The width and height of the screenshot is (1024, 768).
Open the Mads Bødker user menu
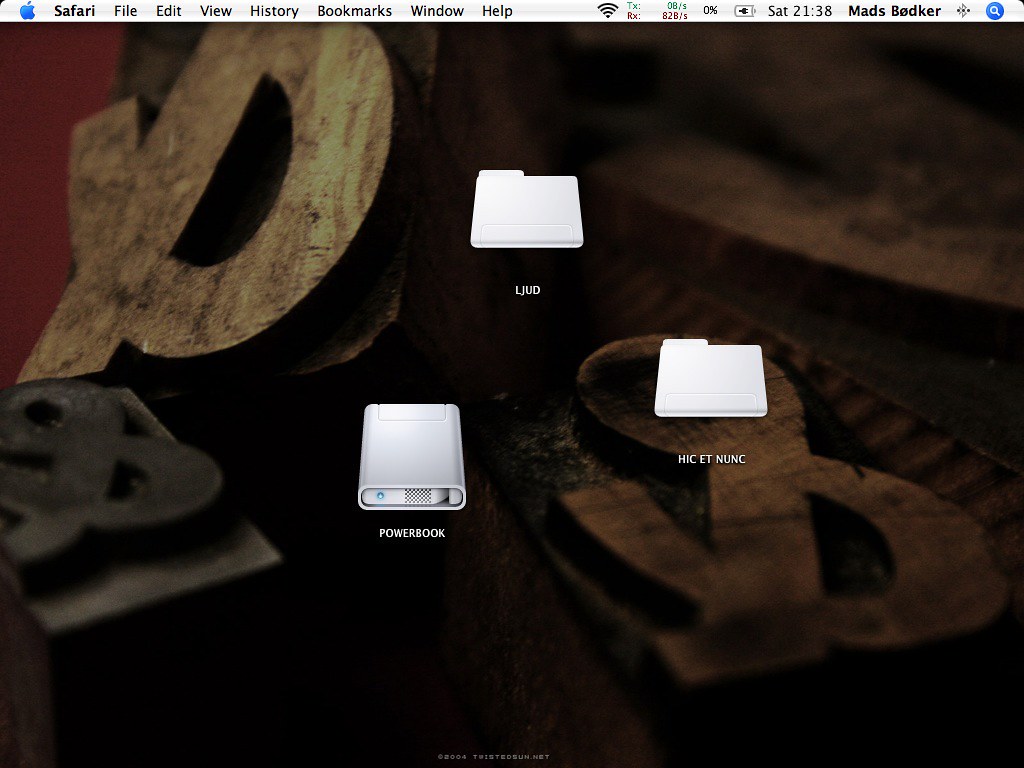point(895,11)
